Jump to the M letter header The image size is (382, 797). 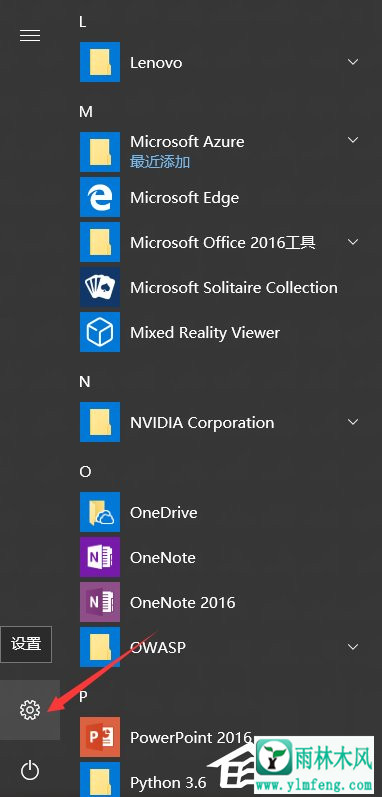coord(86,111)
